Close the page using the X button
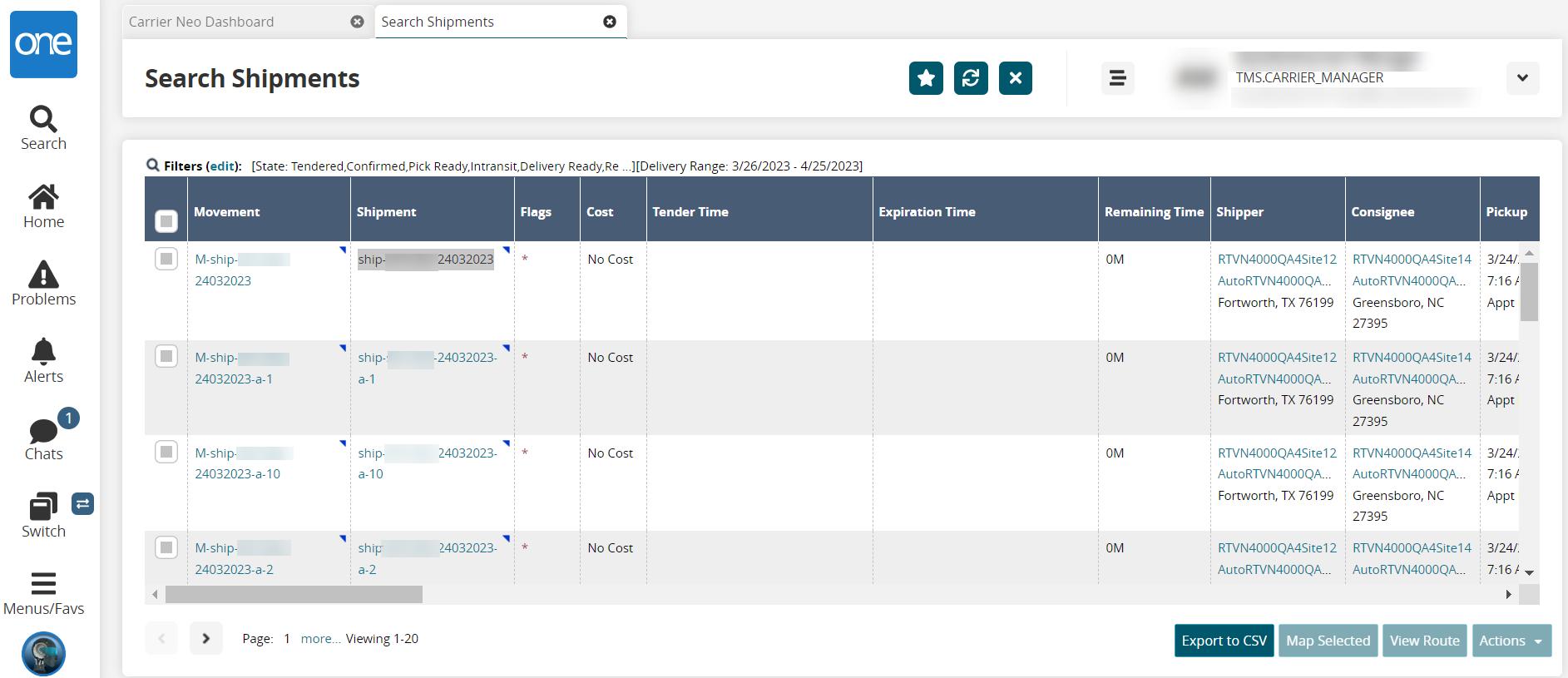Image resolution: width=1568 pixels, height=678 pixels. [x=1016, y=78]
